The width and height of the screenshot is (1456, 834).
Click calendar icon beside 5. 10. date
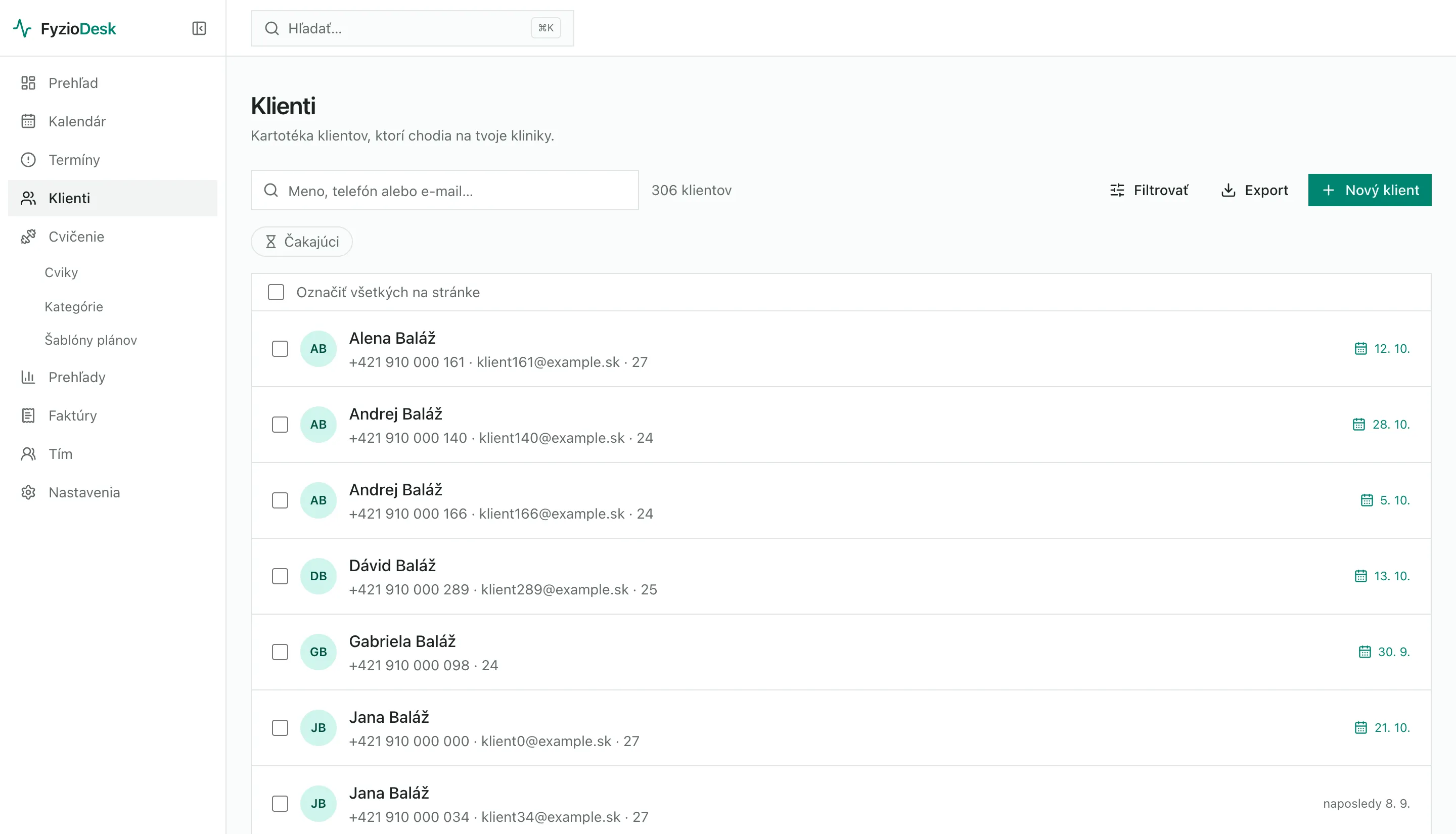coord(1367,500)
